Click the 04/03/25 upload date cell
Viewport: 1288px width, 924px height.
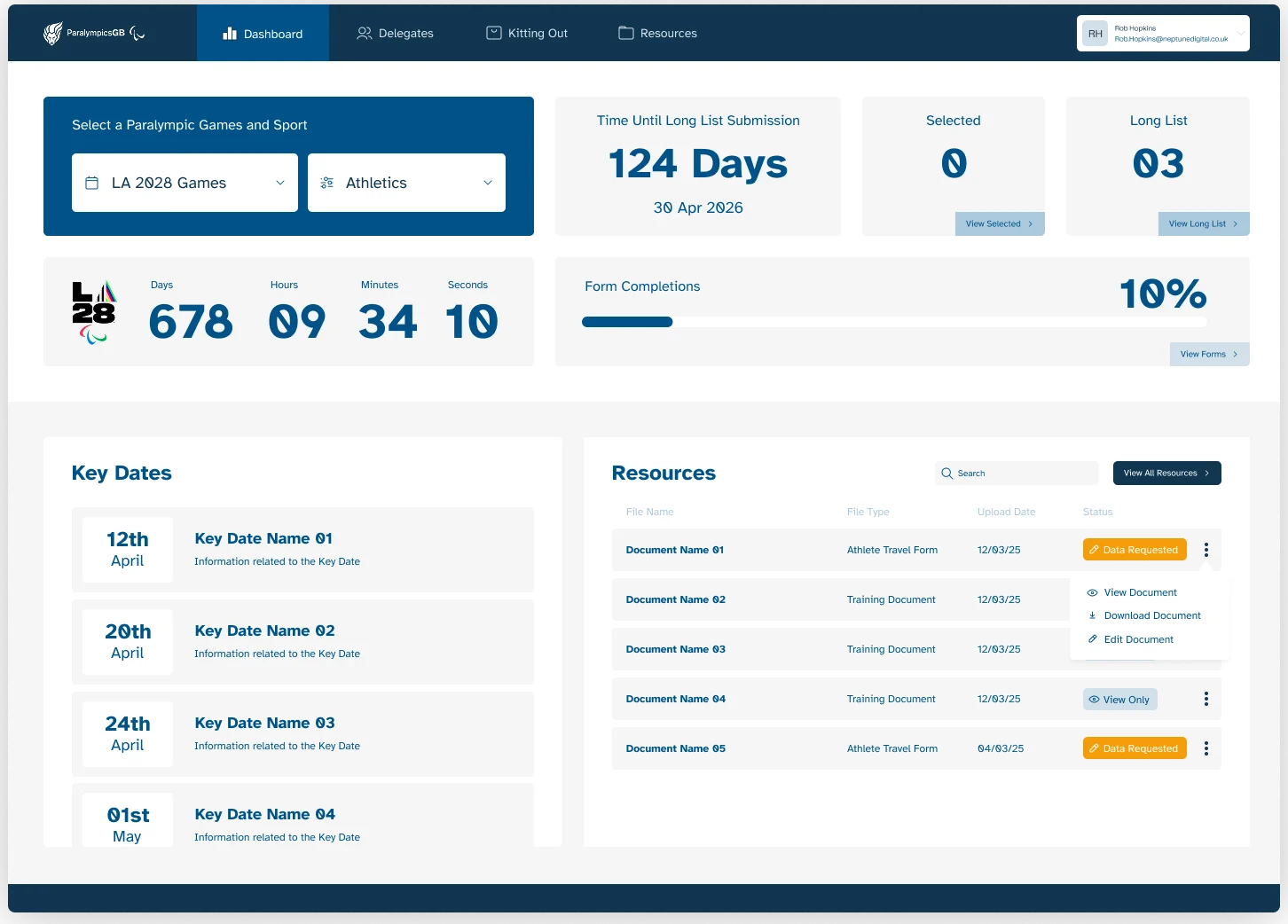1001,748
